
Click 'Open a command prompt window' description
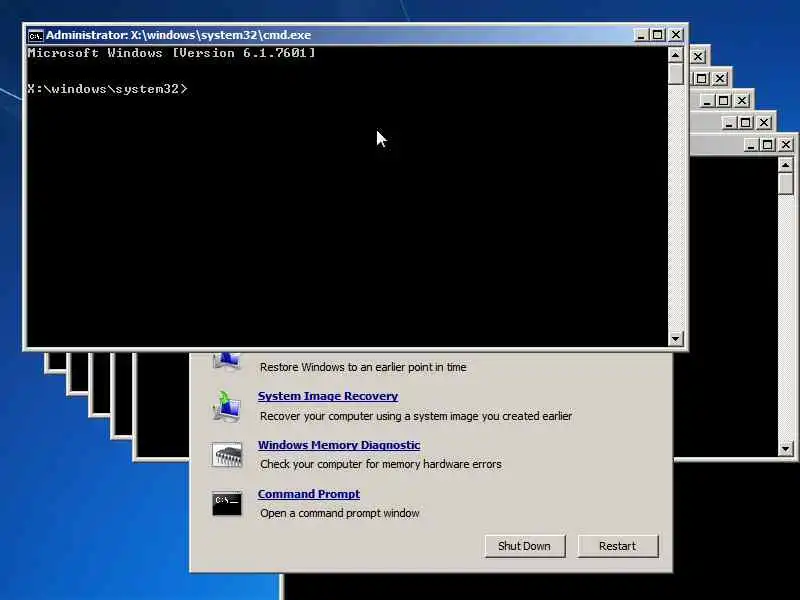(340, 513)
